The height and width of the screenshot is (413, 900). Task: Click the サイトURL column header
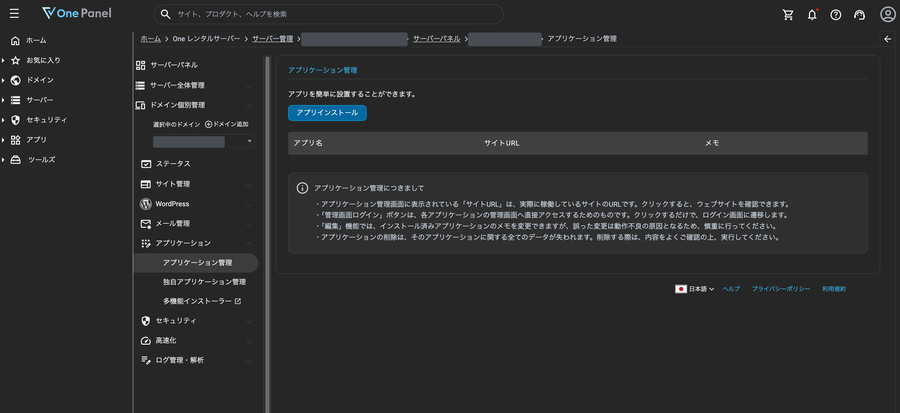tap(502, 143)
